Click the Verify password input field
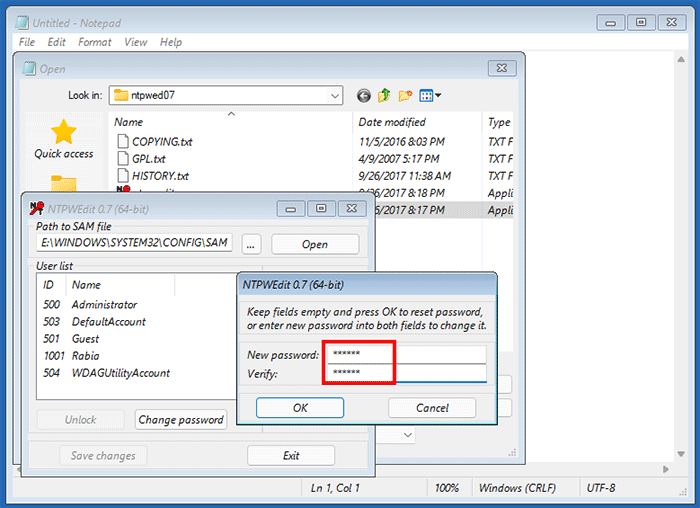The width and height of the screenshot is (700, 508). (x=406, y=373)
